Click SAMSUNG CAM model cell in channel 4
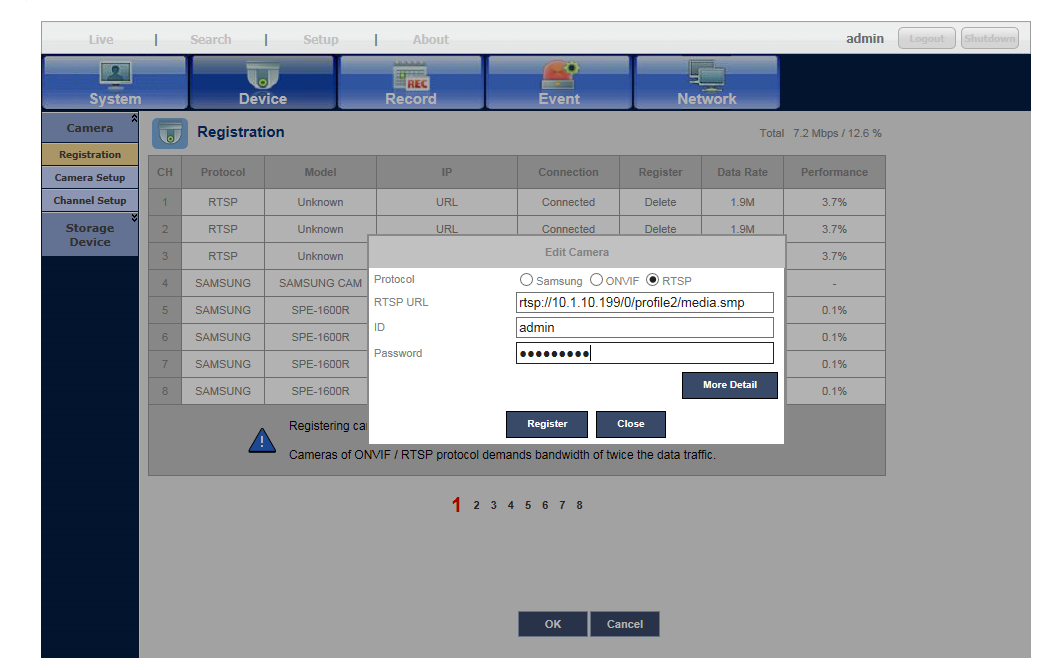 321,283
